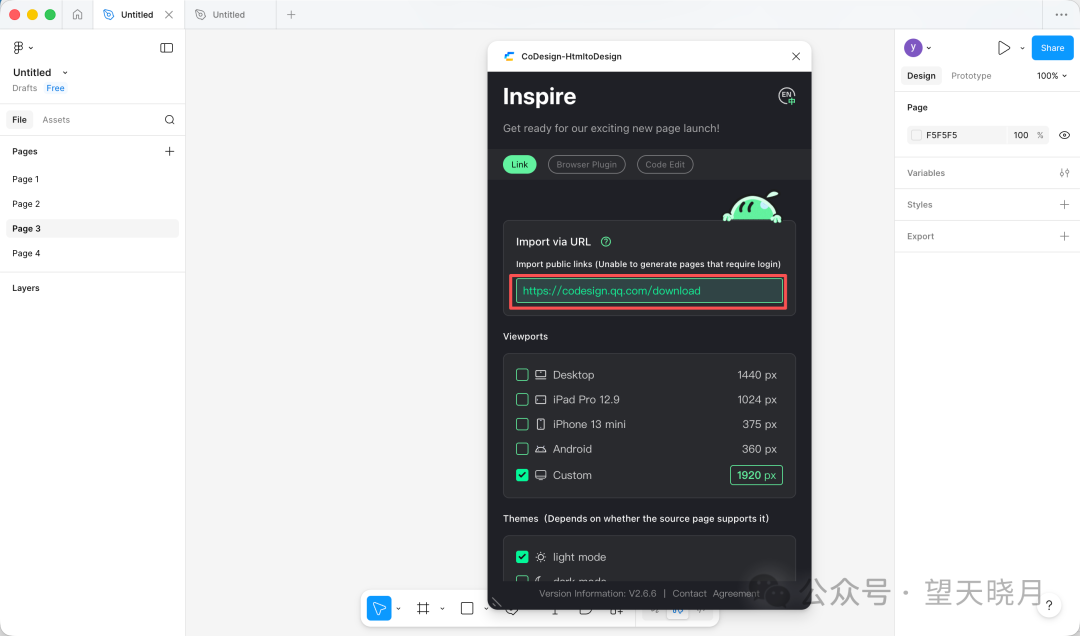Open the presentation options arrow
The height and width of the screenshot is (636, 1080).
pyautogui.click(x=1022, y=48)
